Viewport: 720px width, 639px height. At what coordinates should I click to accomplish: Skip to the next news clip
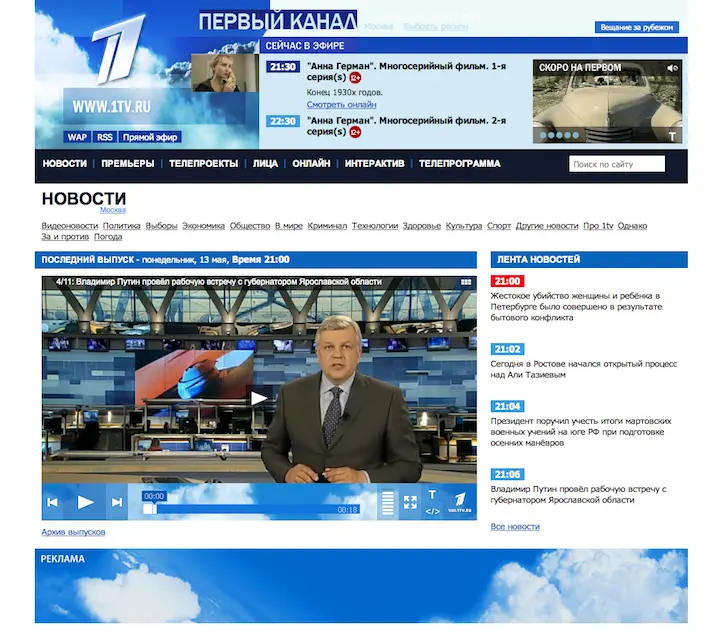[117, 502]
